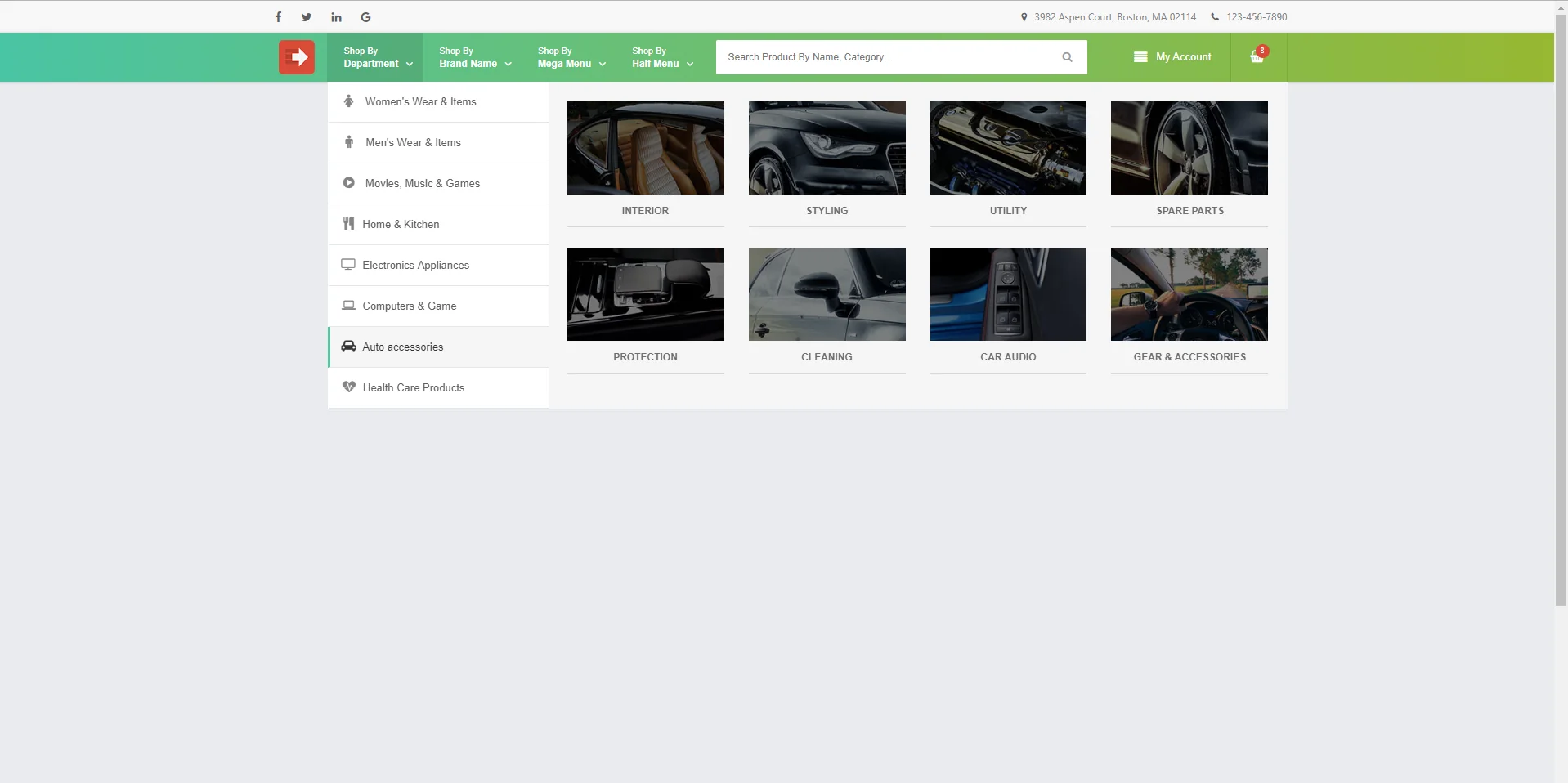Expand the Shop By Half Menu dropdown
Viewport: 1568px width, 783px height.
[662, 57]
